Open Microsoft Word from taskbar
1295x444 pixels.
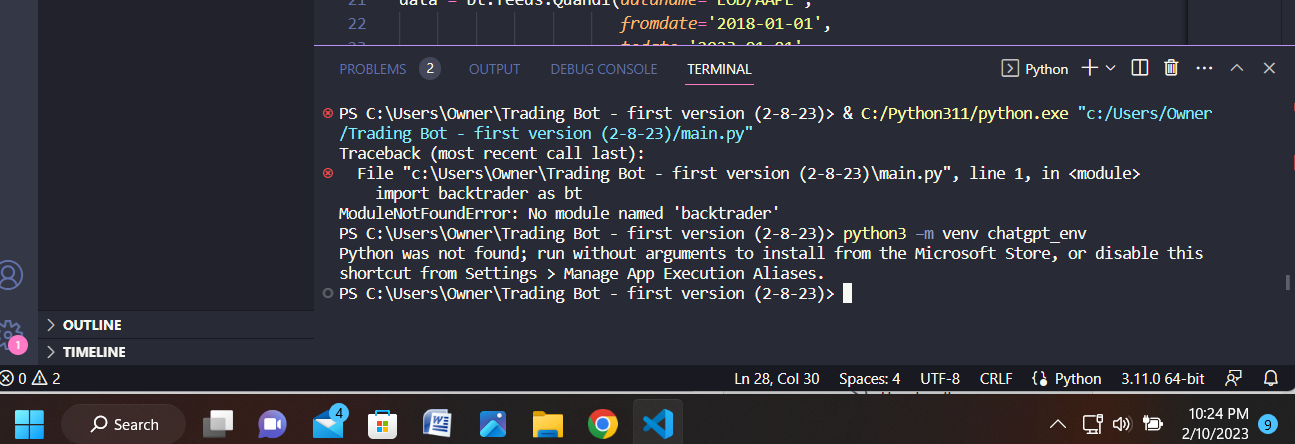437,424
